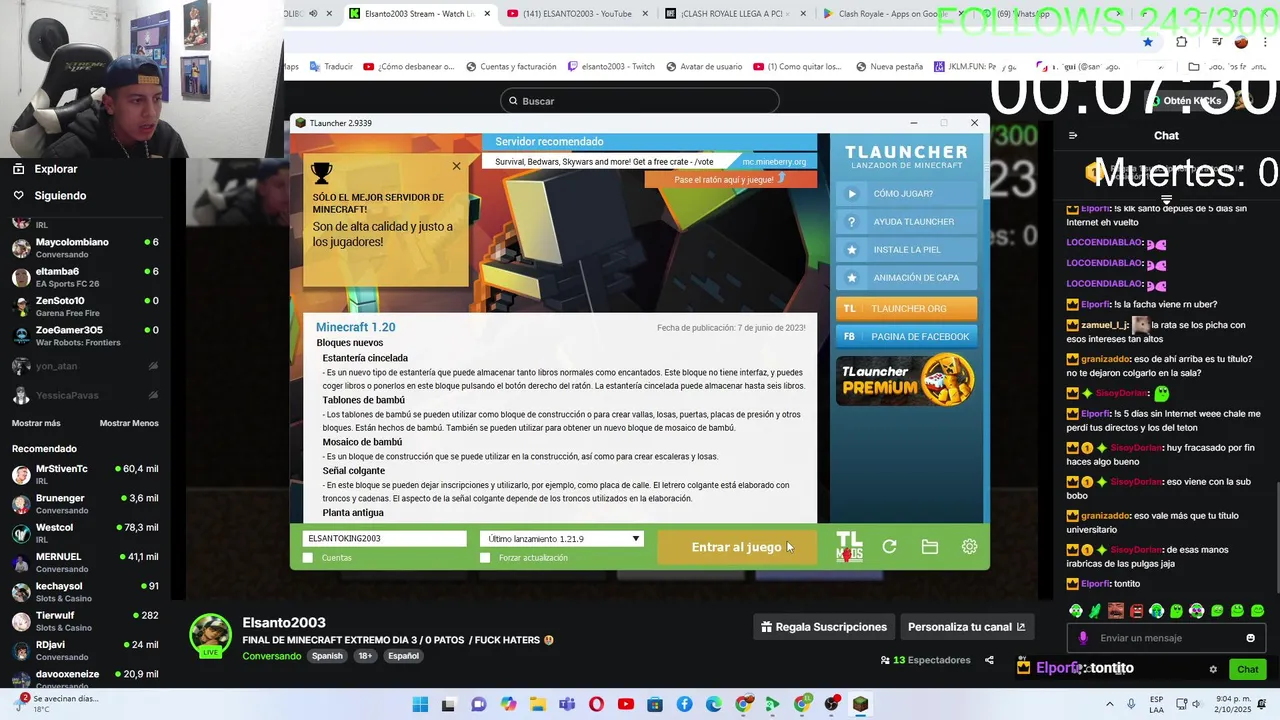This screenshot has width=1280, height=720.
Task: Click the ELSANTOKING2003 username field
Action: pyautogui.click(x=384, y=539)
